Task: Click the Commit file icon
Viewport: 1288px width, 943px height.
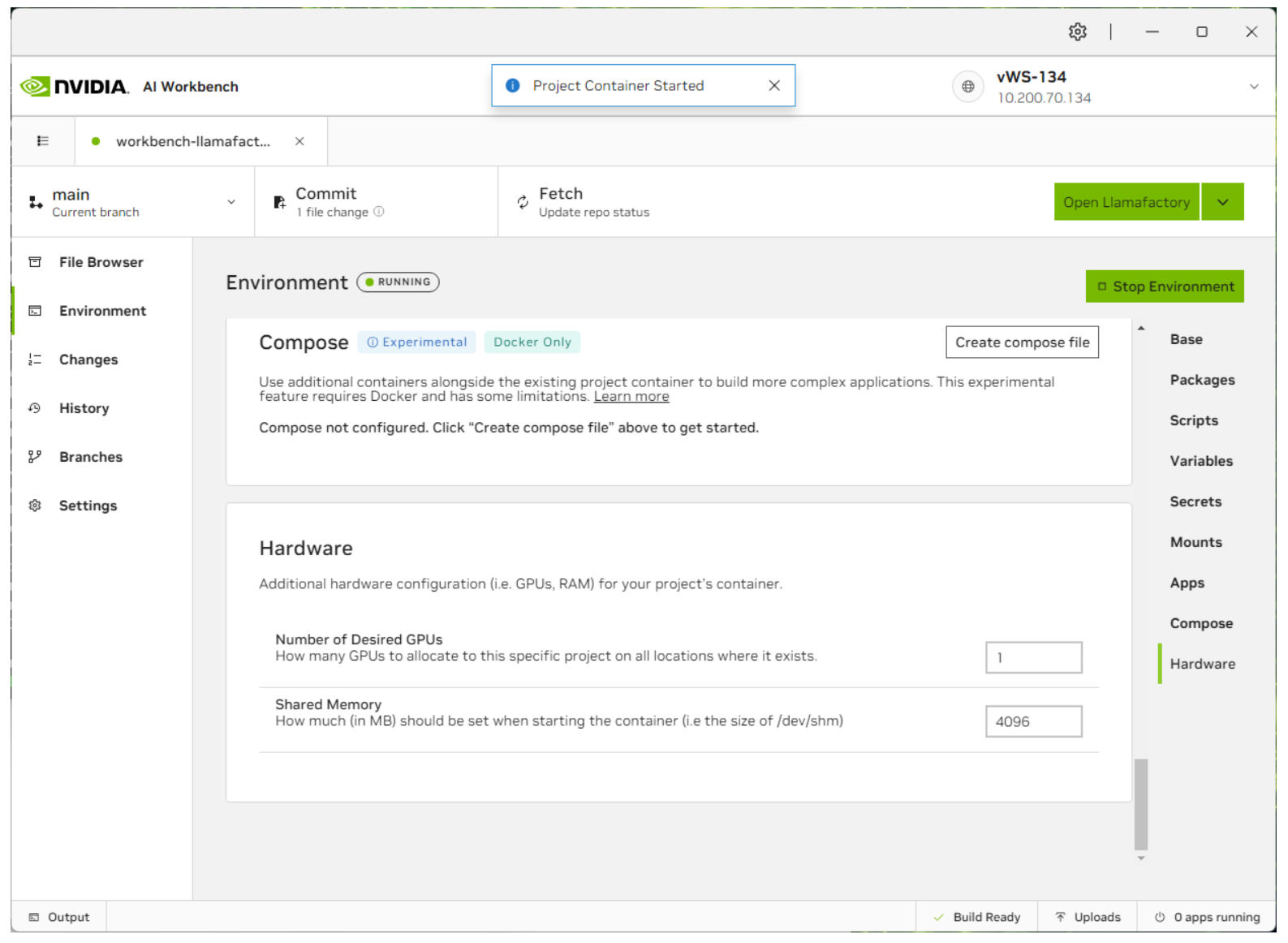Action: pyautogui.click(x=279, y=202)
